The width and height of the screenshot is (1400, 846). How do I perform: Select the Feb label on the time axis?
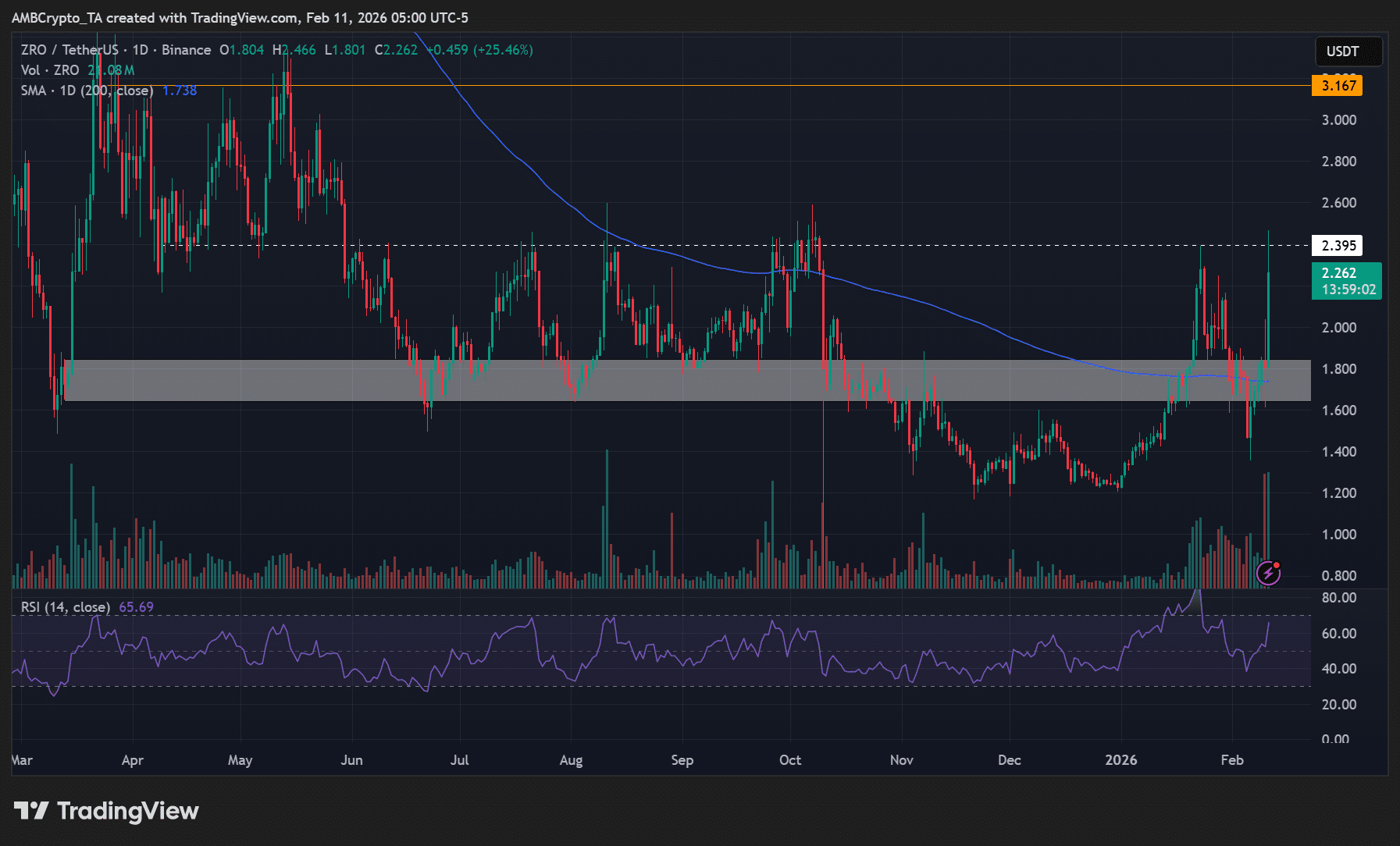coord(1232,759)
